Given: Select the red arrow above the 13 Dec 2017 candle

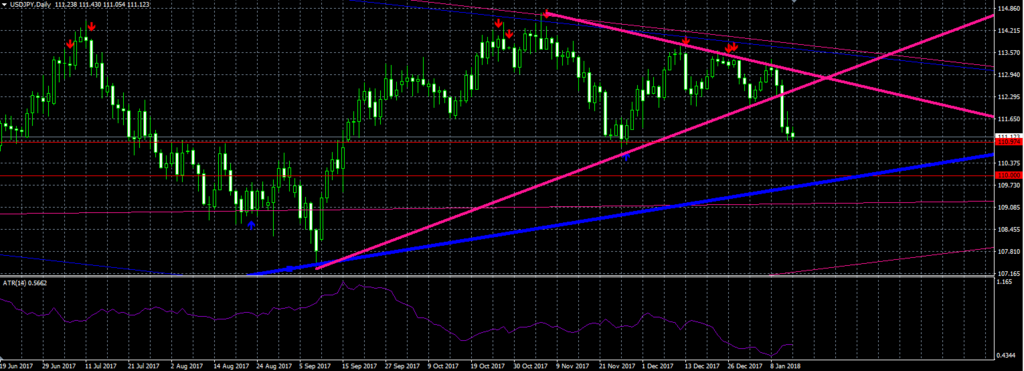Looking at the screenshot, I should [685, 41].
